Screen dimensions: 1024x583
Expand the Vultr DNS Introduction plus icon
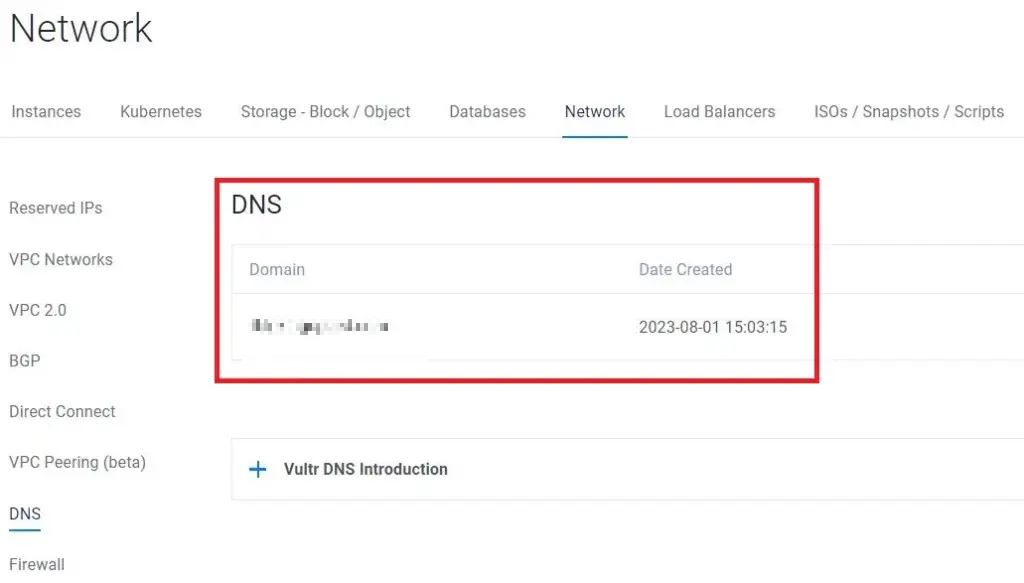coord(258,469)
